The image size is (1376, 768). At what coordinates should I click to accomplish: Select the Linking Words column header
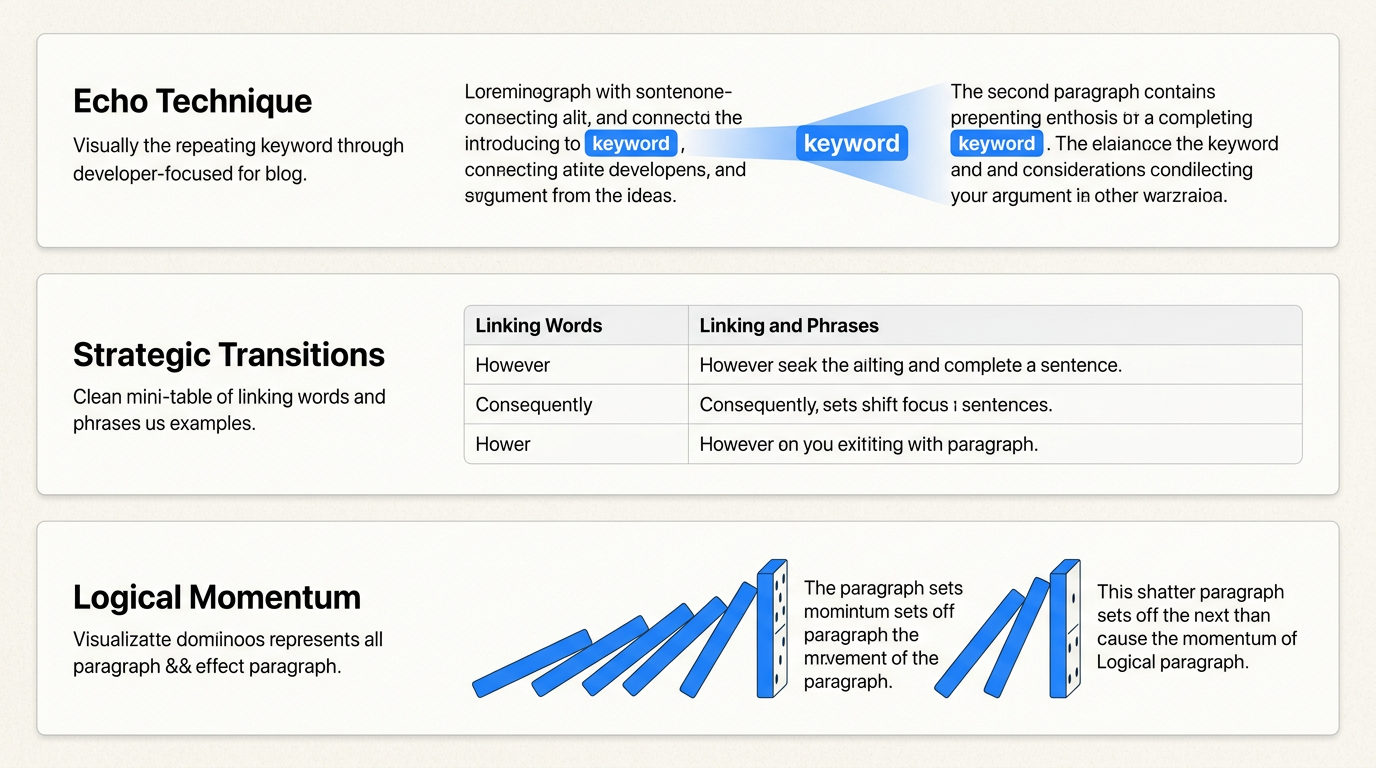pyautogui.click(x=539, y=326)
